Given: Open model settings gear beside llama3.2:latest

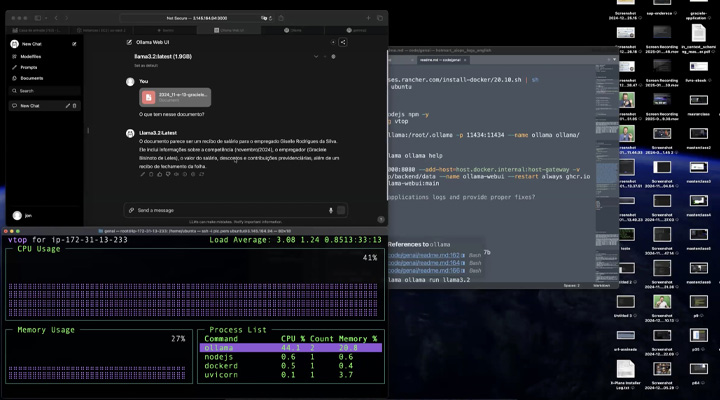Looking at the screenshot, I should pyautogui.click(x=333, y=57).
